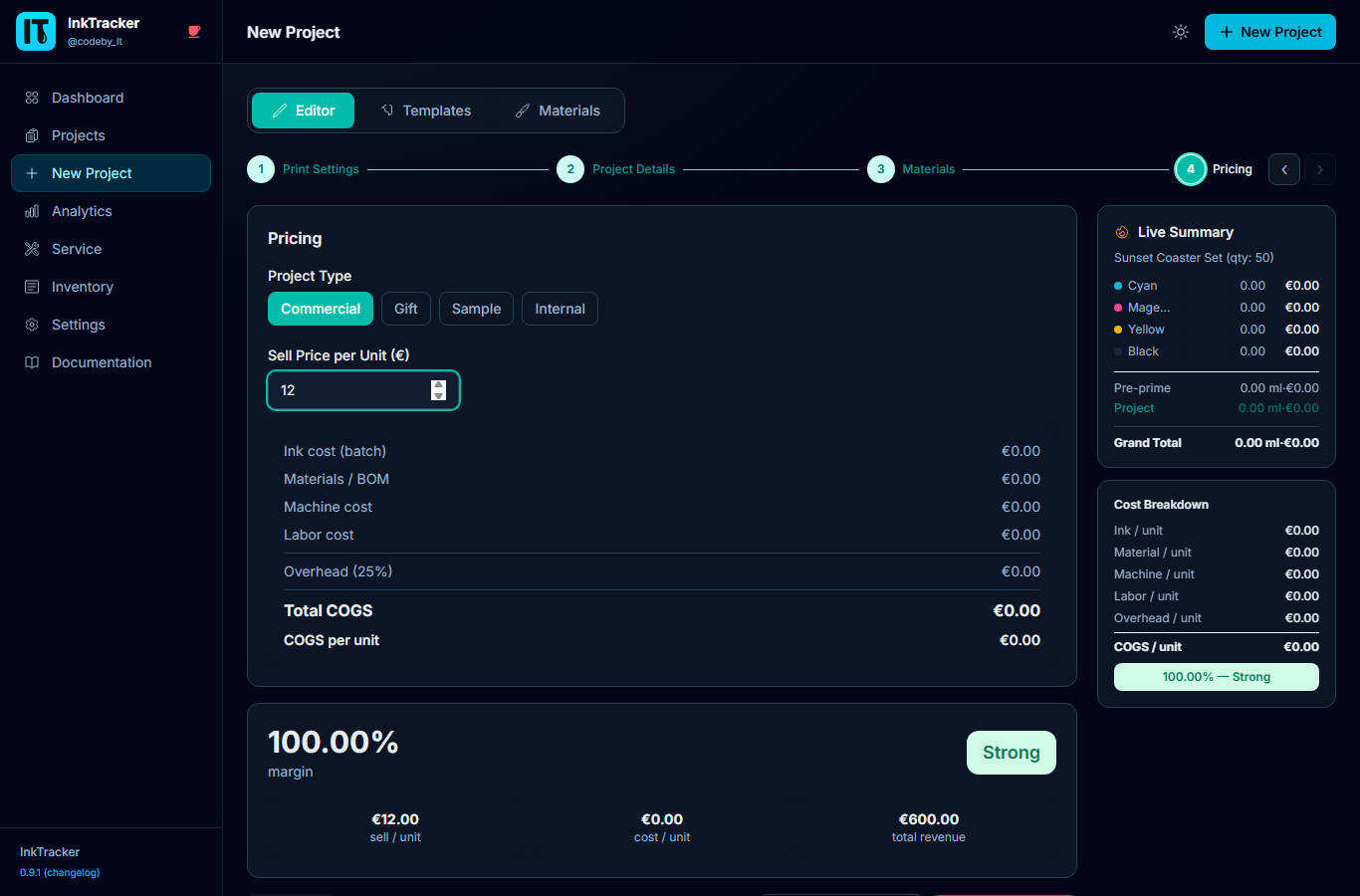Viewport: 1360px width, 896px height.
Task: Click the Dashboard grid icon
Action: (32, 98)
